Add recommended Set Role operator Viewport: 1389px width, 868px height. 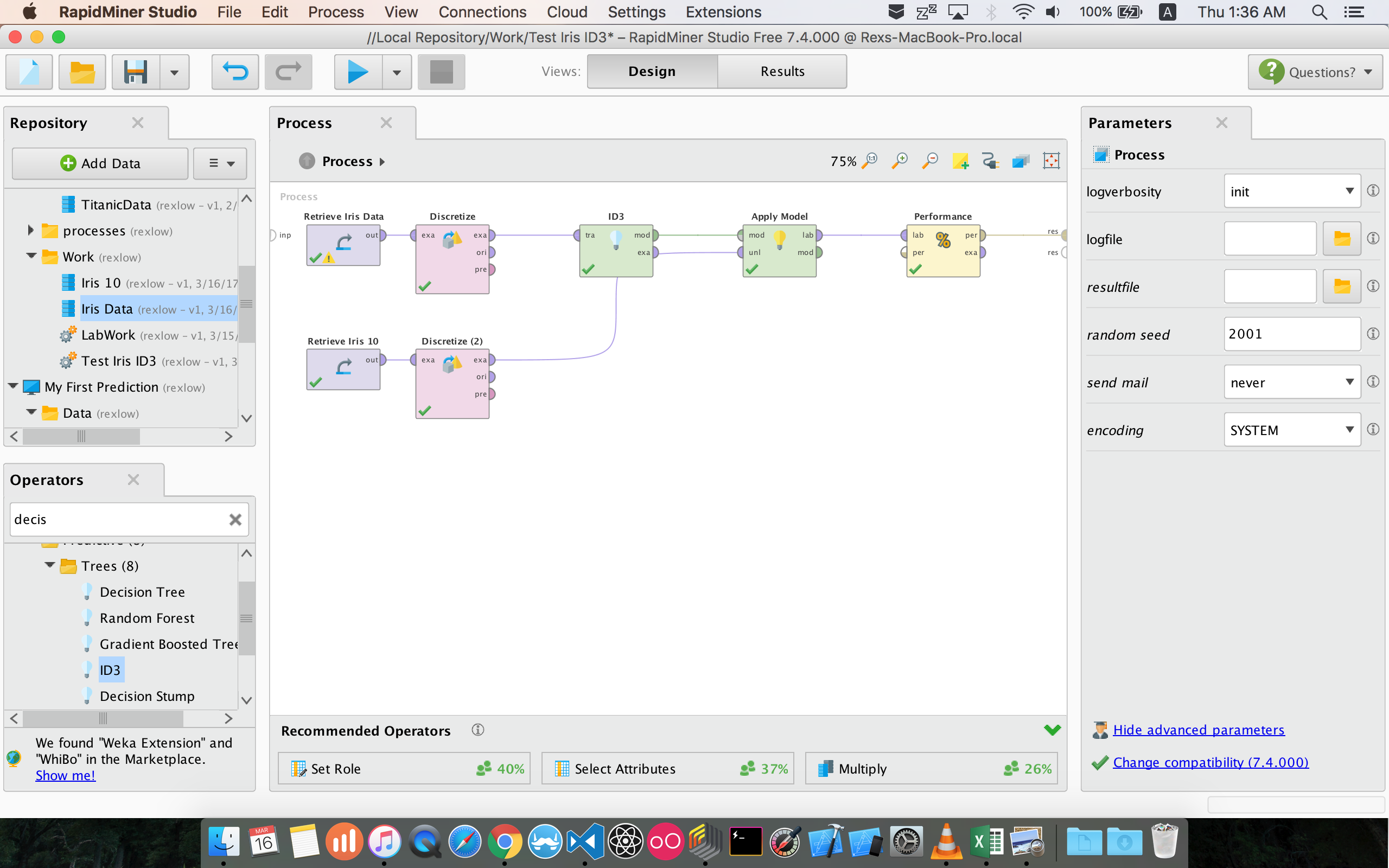(404, 768)
